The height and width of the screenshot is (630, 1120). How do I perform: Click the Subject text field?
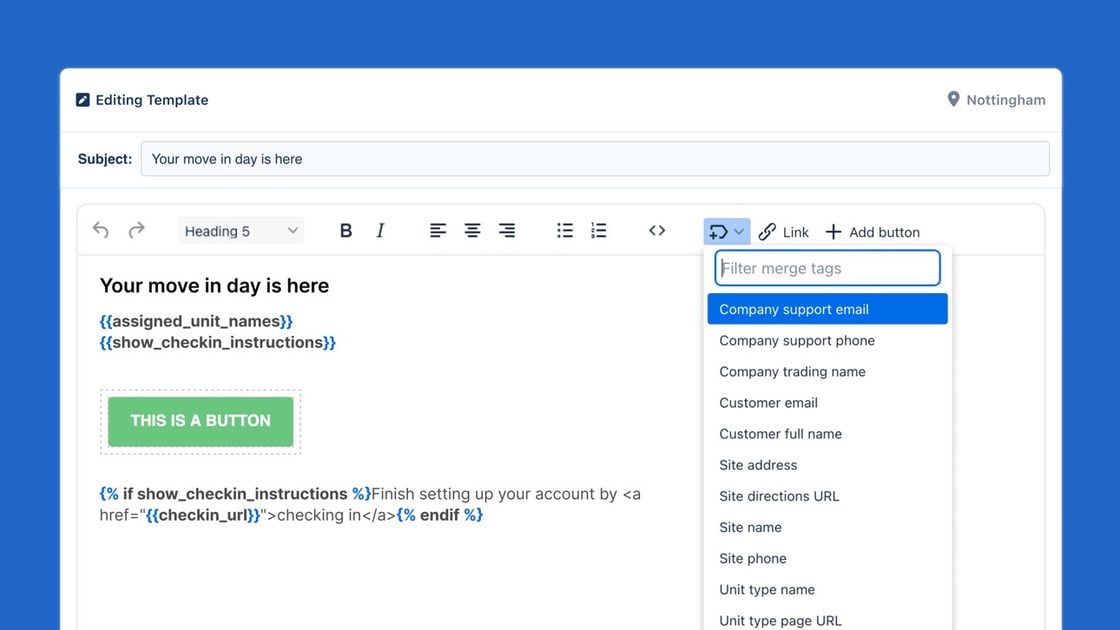[x=594, y=159]
